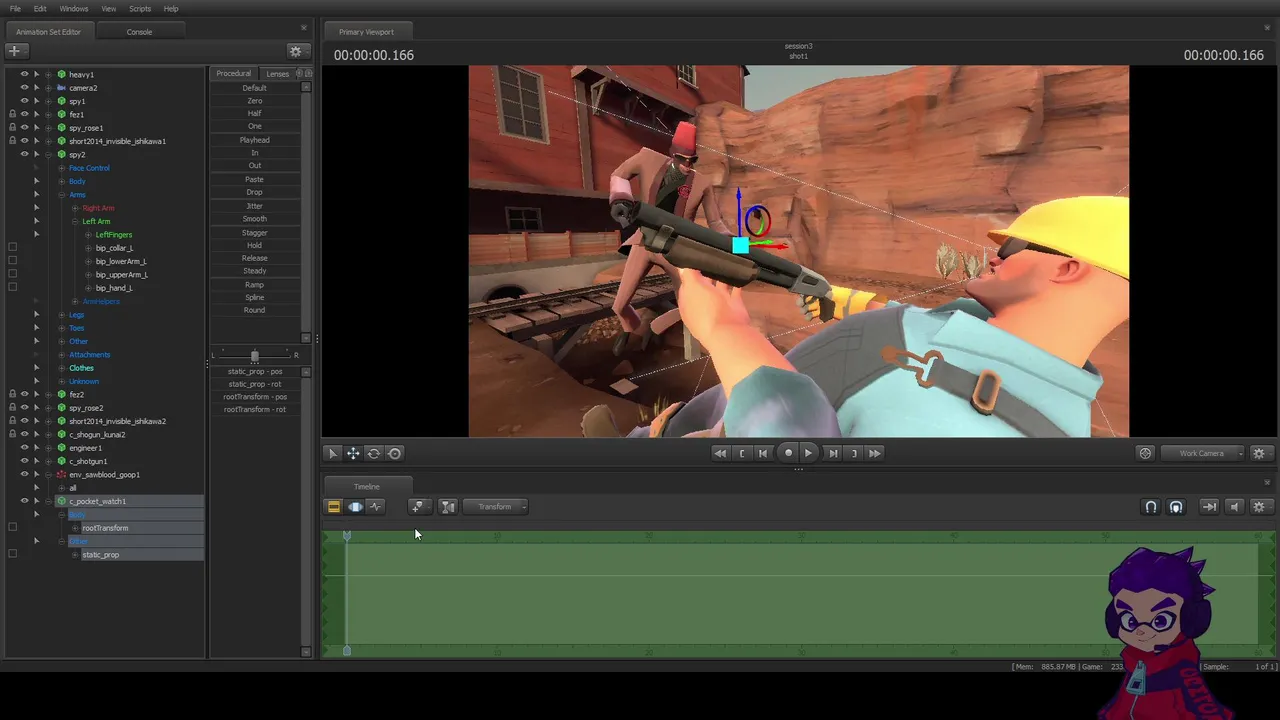Expand the LeftFingers group
The height and width of the screenshot is (720, 1280).
(x=88, y=234)
